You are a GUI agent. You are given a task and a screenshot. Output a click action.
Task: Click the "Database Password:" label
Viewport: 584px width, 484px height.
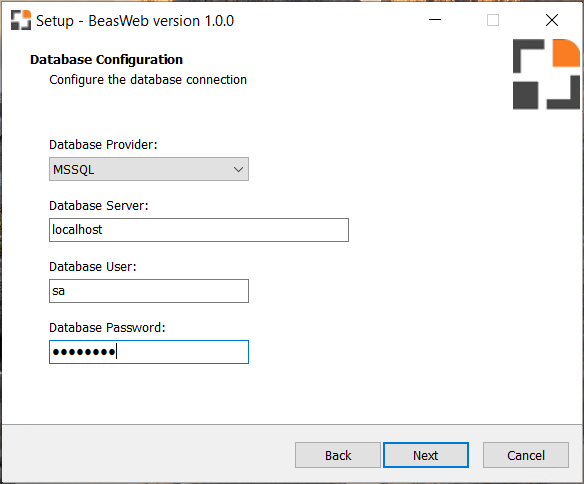pyautogui.click(x=107, y=328)
